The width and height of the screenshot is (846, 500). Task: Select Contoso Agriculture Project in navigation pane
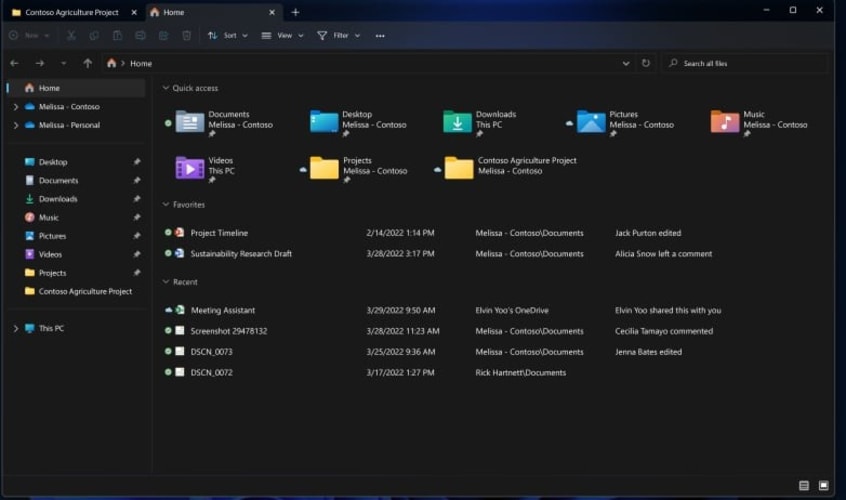(77, 291)
